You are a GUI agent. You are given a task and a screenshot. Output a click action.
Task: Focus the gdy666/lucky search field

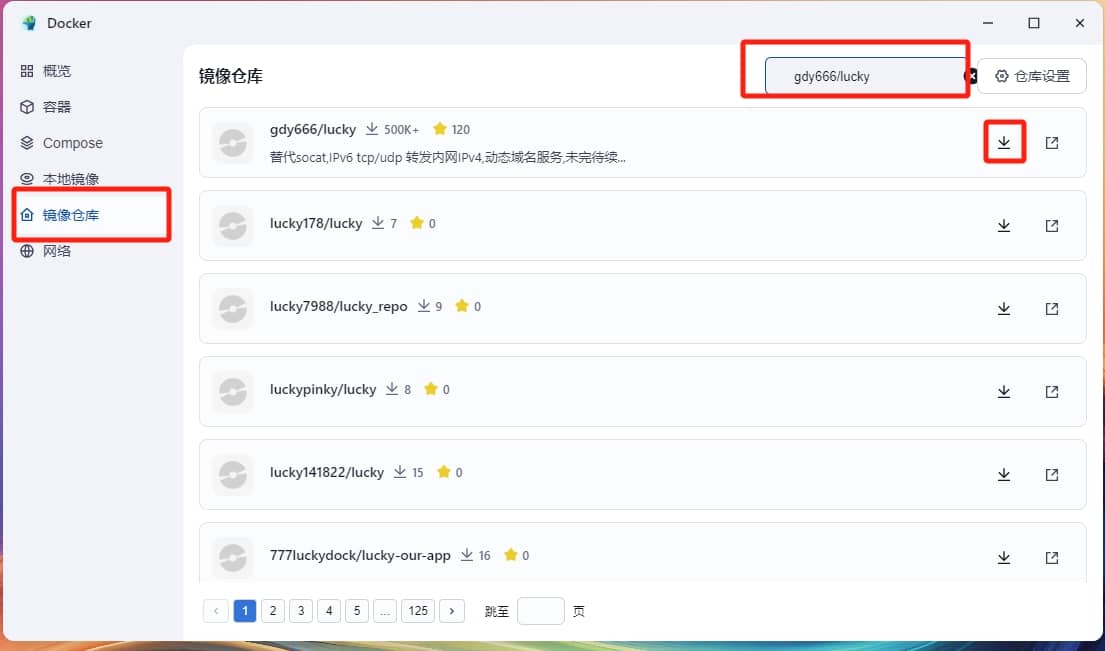click(865, 76)
